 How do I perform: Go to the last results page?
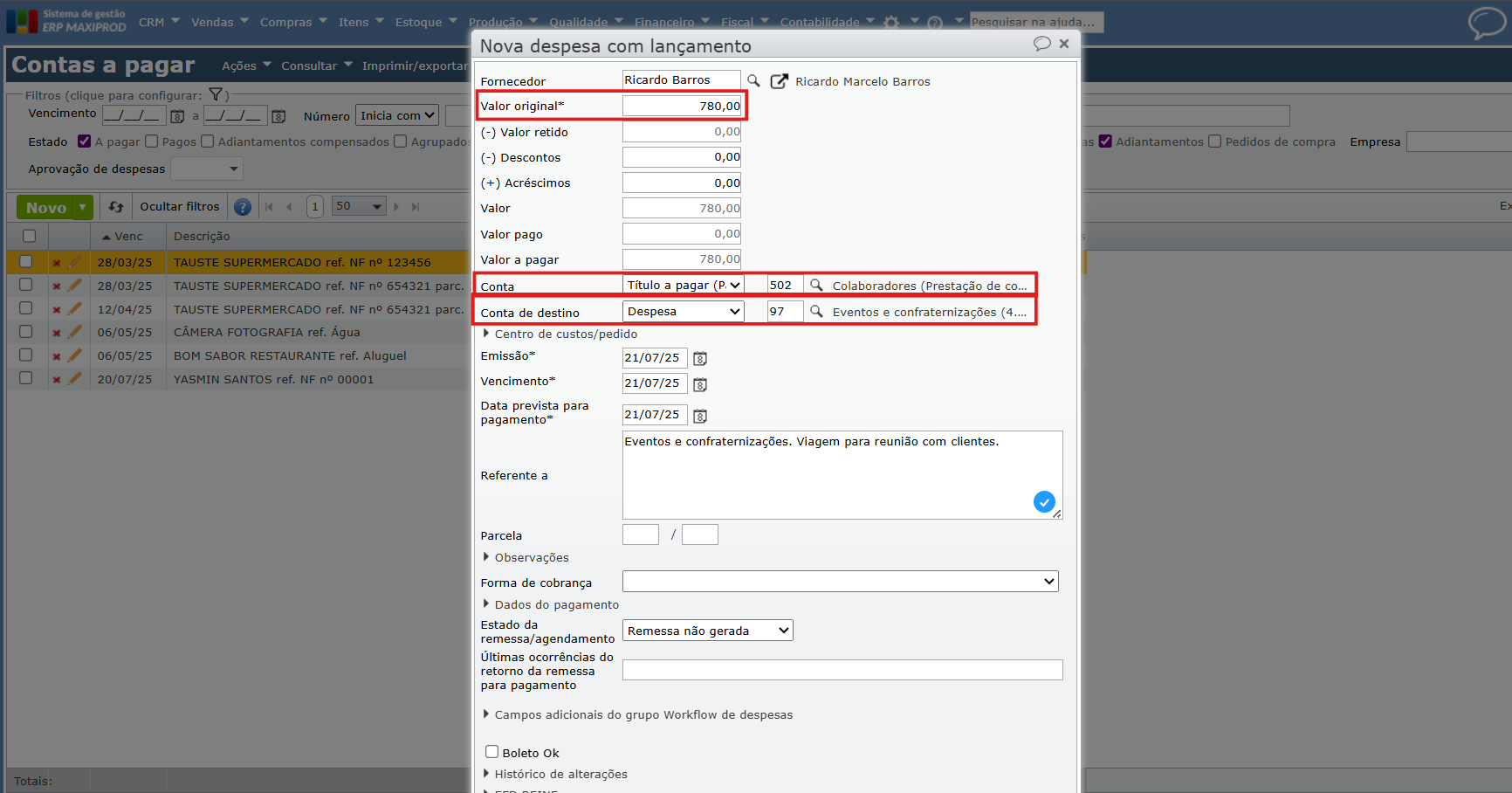(416, 207)
